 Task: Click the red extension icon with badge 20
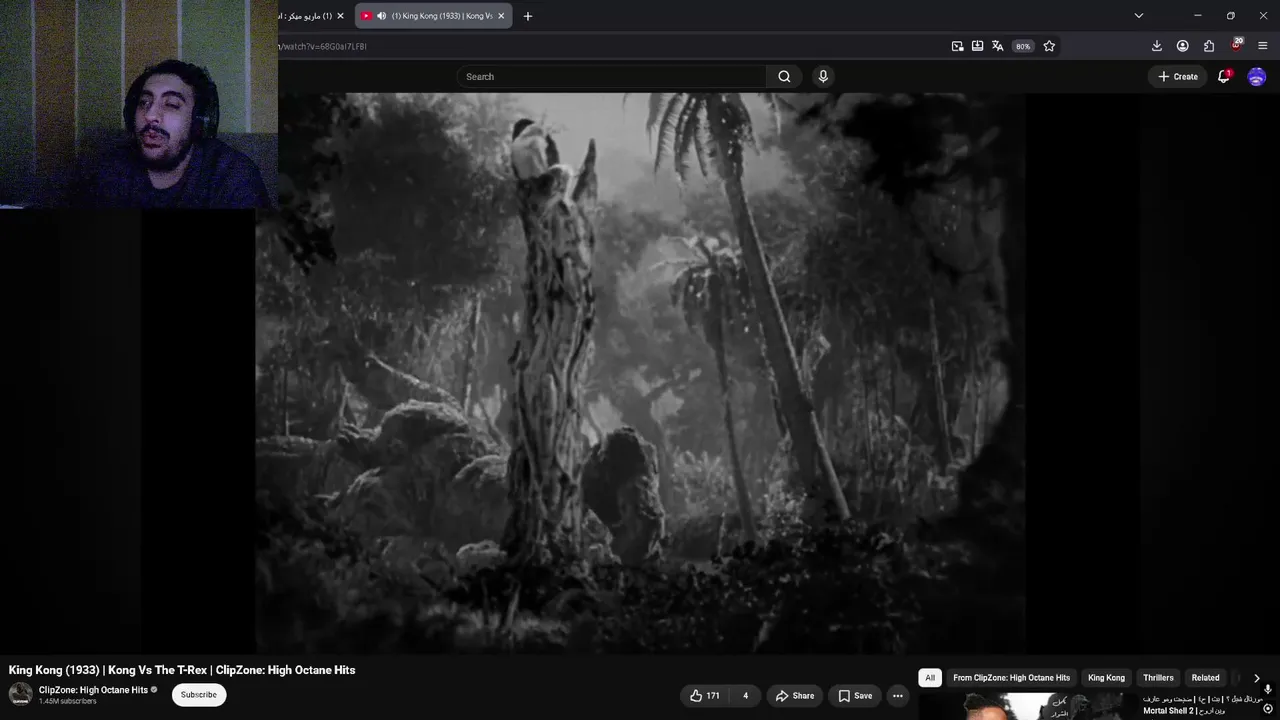1236,45
